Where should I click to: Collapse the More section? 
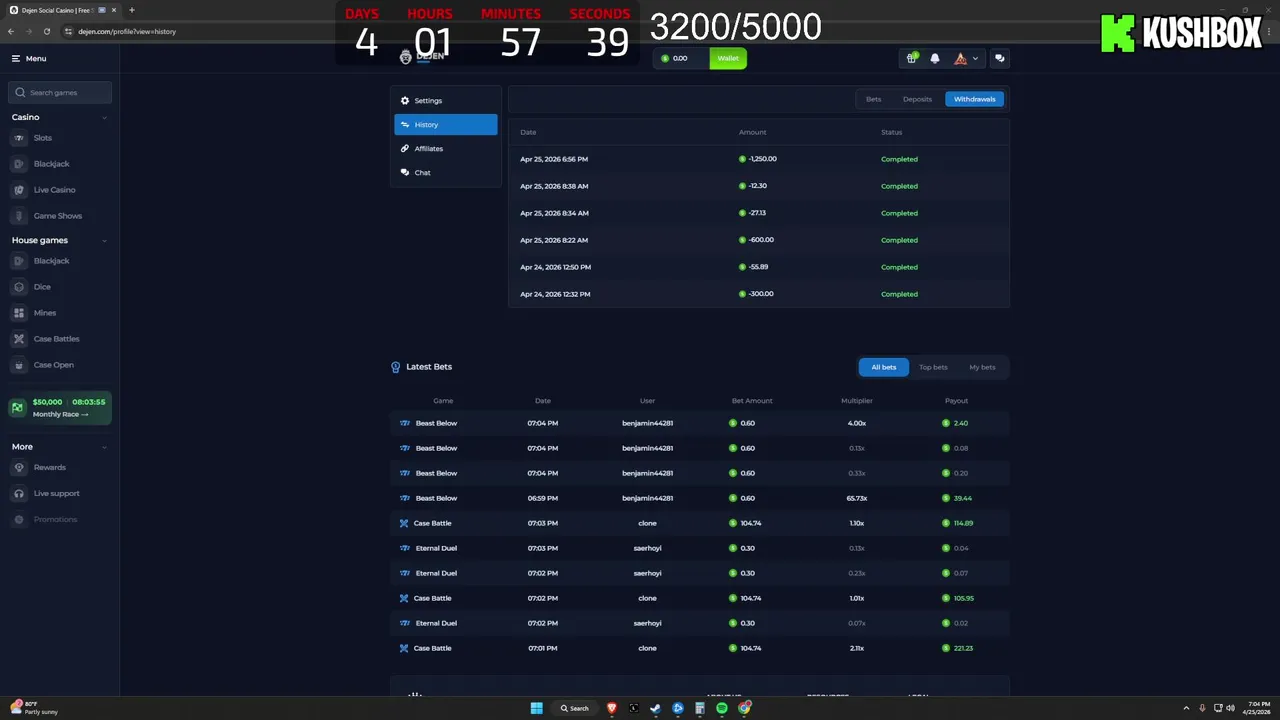[x=104, y=447]
